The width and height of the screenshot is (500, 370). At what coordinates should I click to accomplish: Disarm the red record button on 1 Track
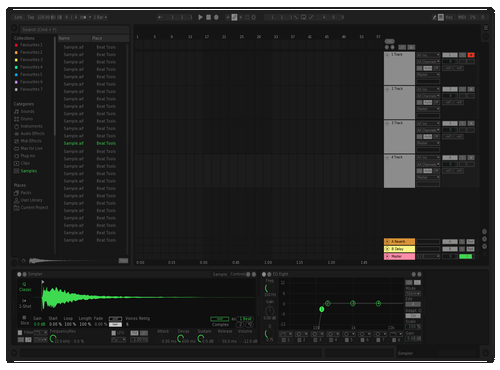(471, 55)
